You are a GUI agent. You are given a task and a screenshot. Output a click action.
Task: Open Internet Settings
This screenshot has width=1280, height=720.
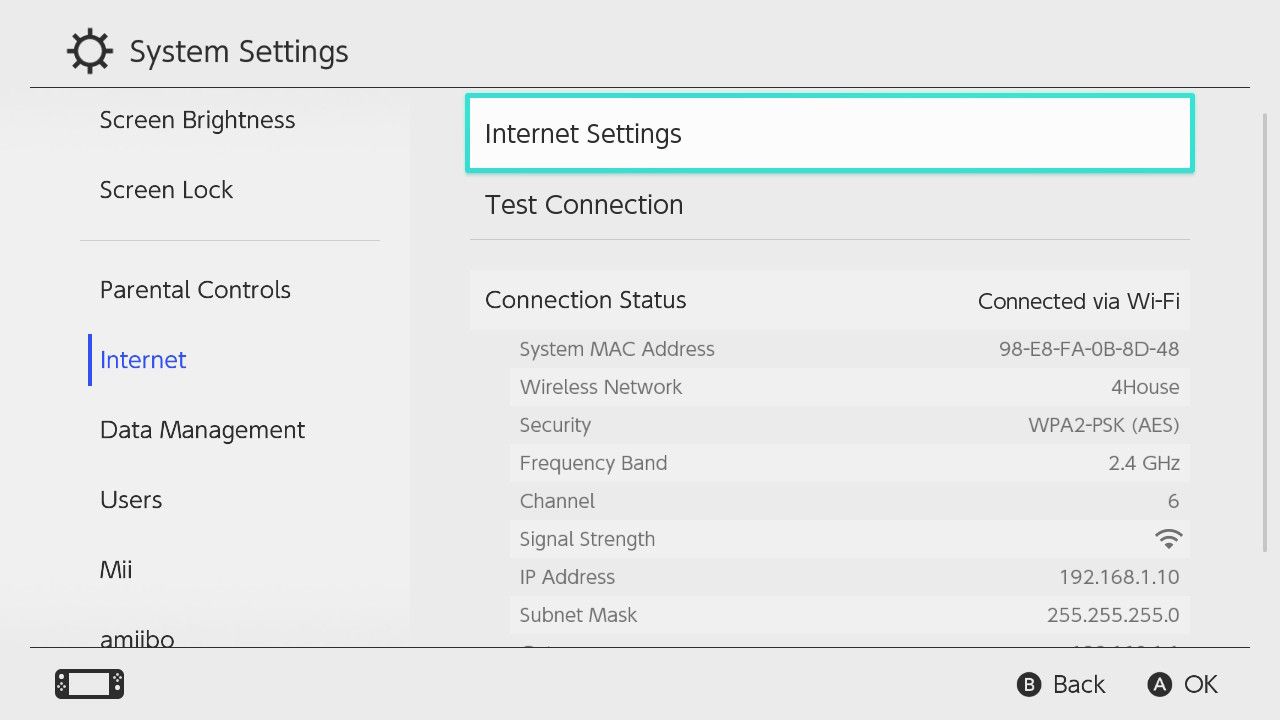pos(828,133)
